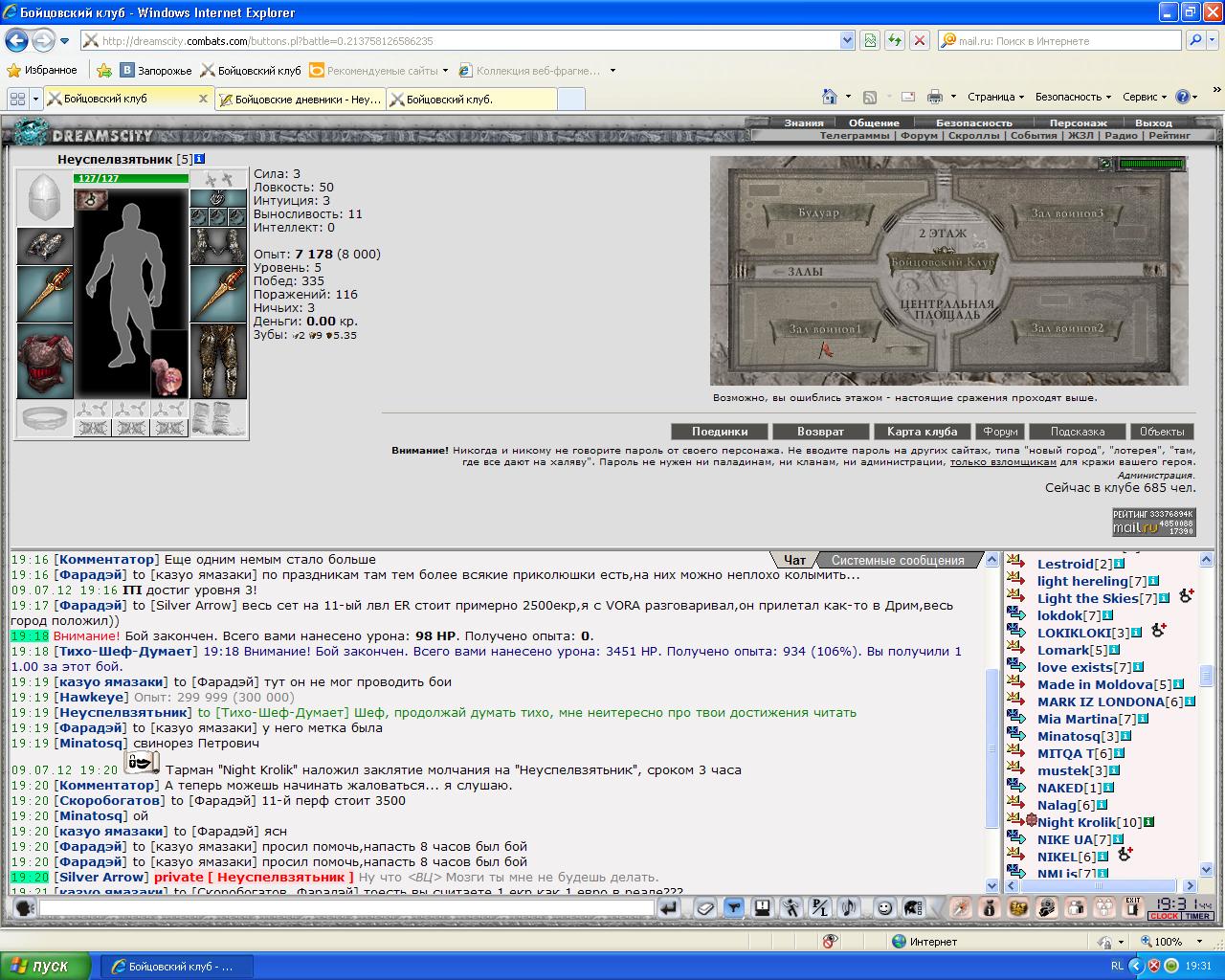
Task: Click the EXIT door icon
Action: (x=1133, y=907)
